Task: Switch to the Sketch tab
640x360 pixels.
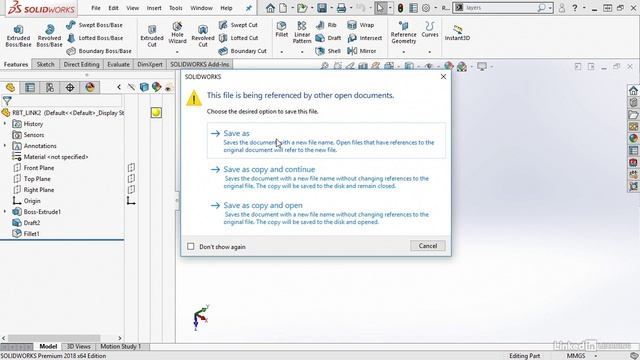Action: click(45, 64)
